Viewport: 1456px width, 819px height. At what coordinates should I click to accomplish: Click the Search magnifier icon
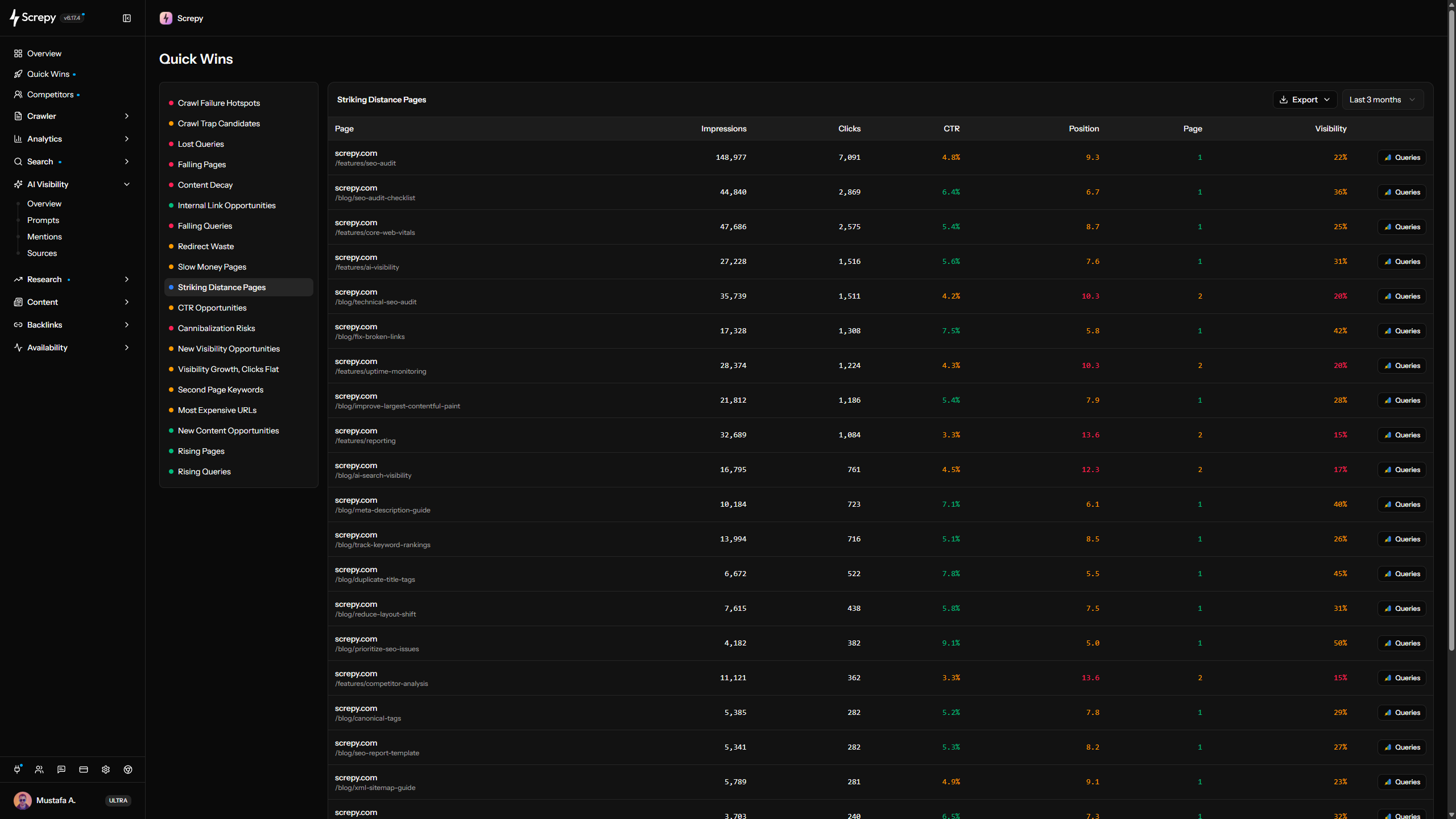coord(18,162)
